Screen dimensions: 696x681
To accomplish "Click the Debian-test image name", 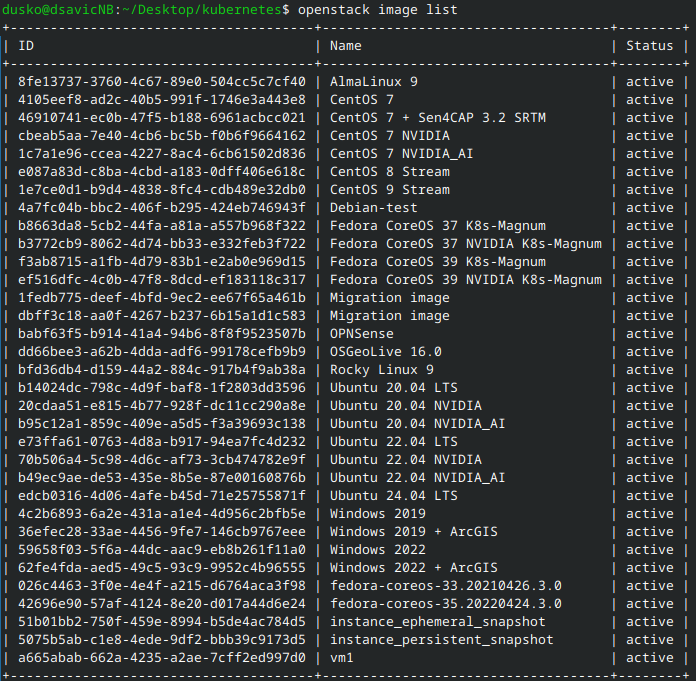I will pyautogui.click(x=374, y=208).
